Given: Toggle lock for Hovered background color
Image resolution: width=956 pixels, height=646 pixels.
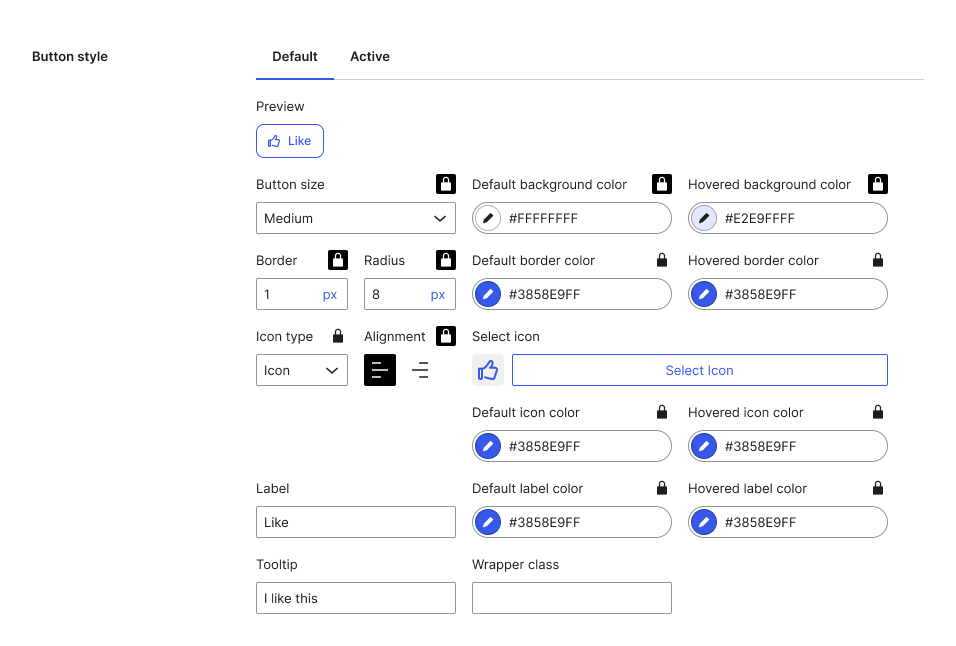Looking at the screenshot, I should 877,184.
